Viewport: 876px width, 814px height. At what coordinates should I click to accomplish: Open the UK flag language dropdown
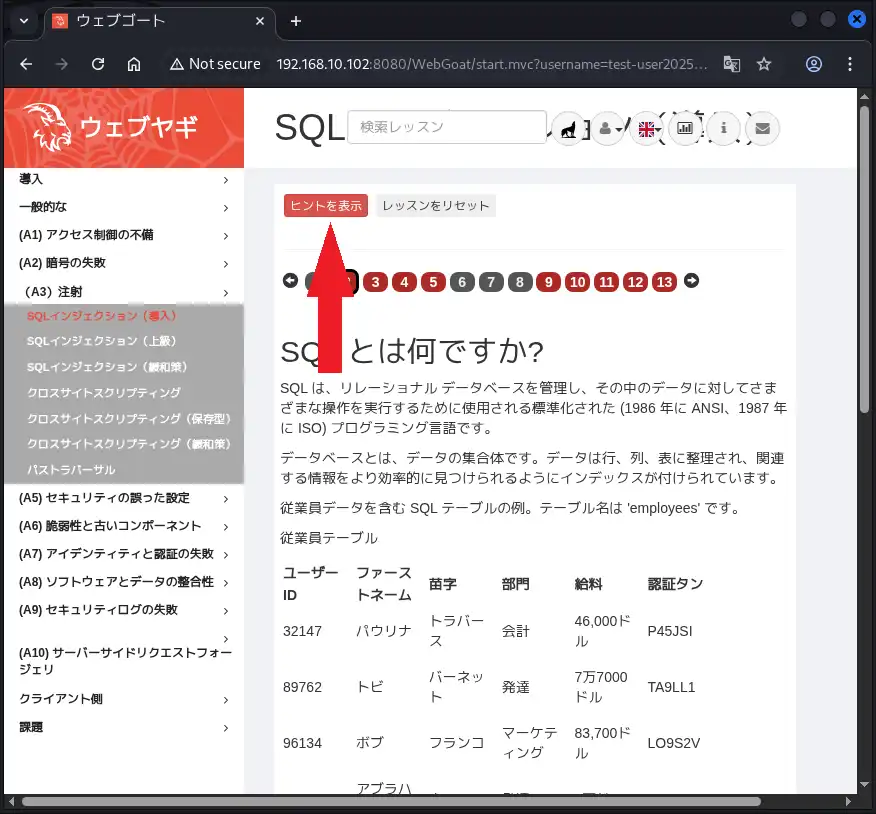pos(646,128)
